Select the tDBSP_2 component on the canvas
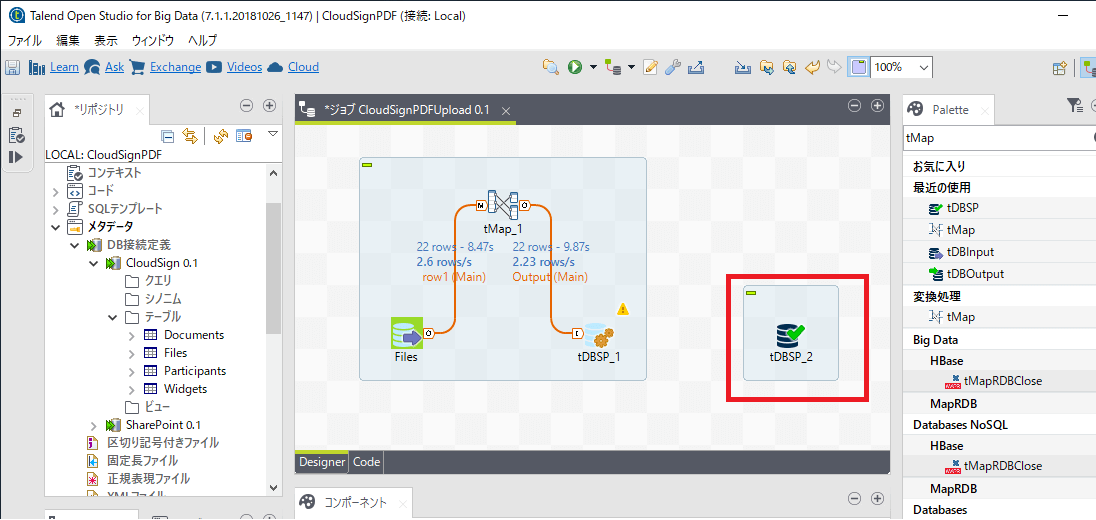Viewport: 1096px width, 520px height. click(x=790, y=335)
